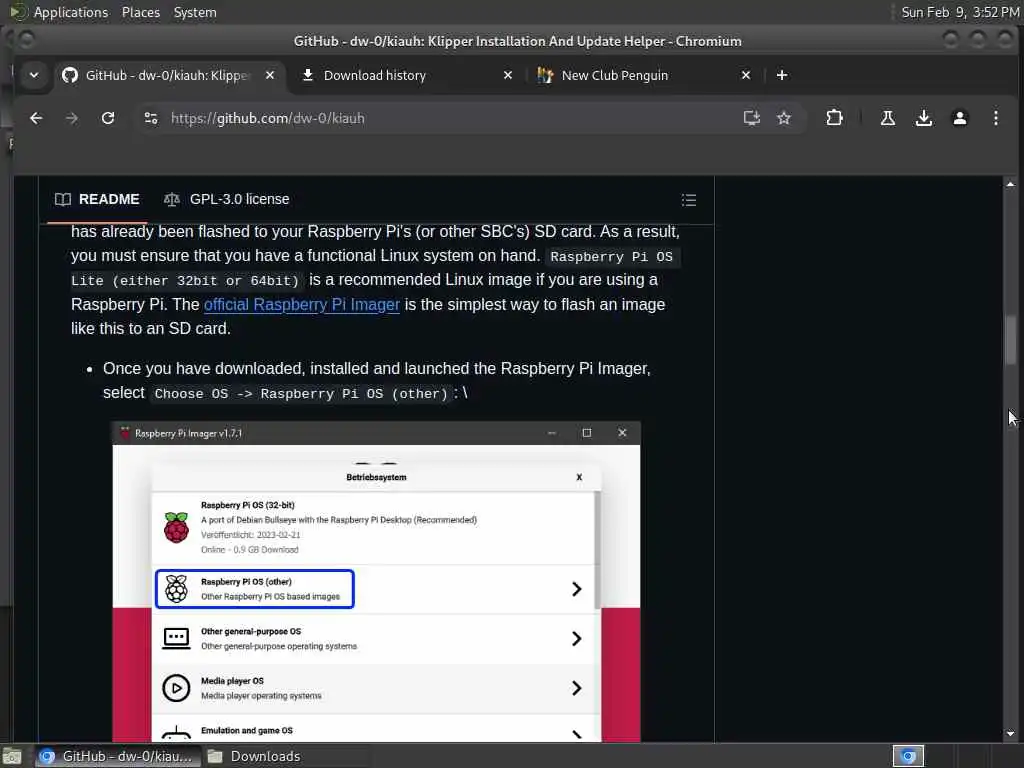The height and width of the screenshot is (768, 1024).
Task: Click the forward navigation arrow
Action: 72,118
